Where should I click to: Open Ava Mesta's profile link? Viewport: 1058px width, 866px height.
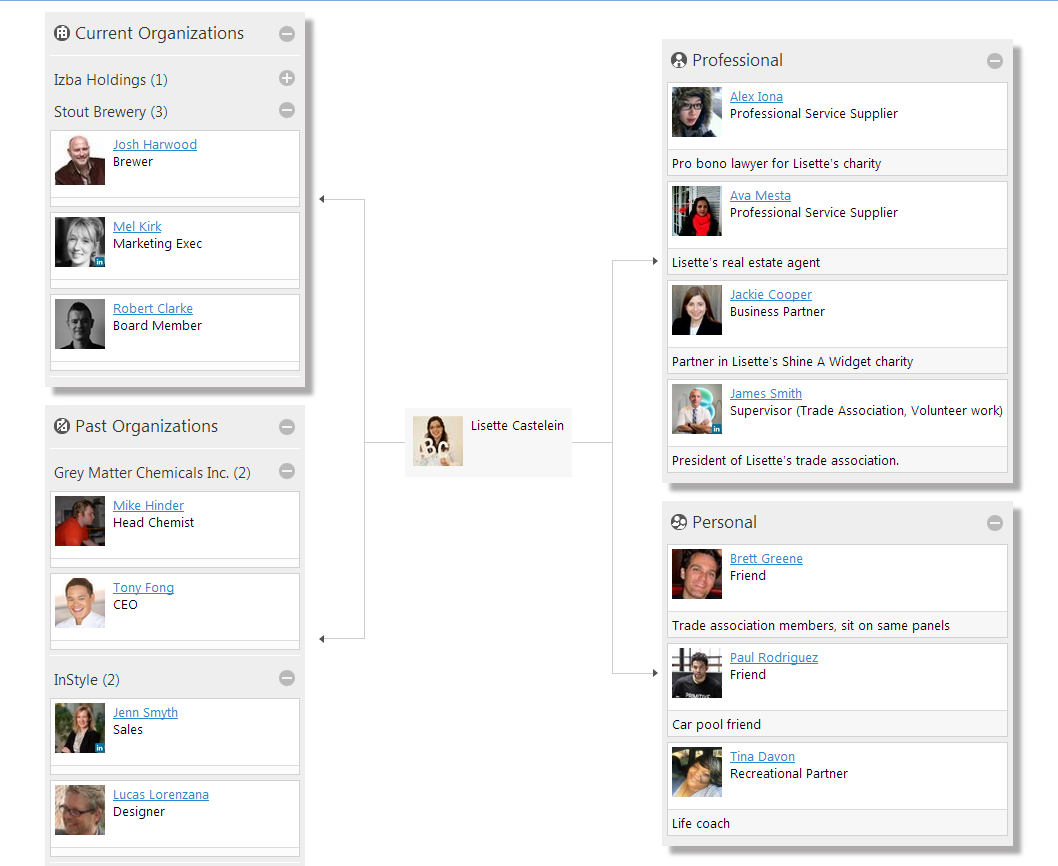760,196
